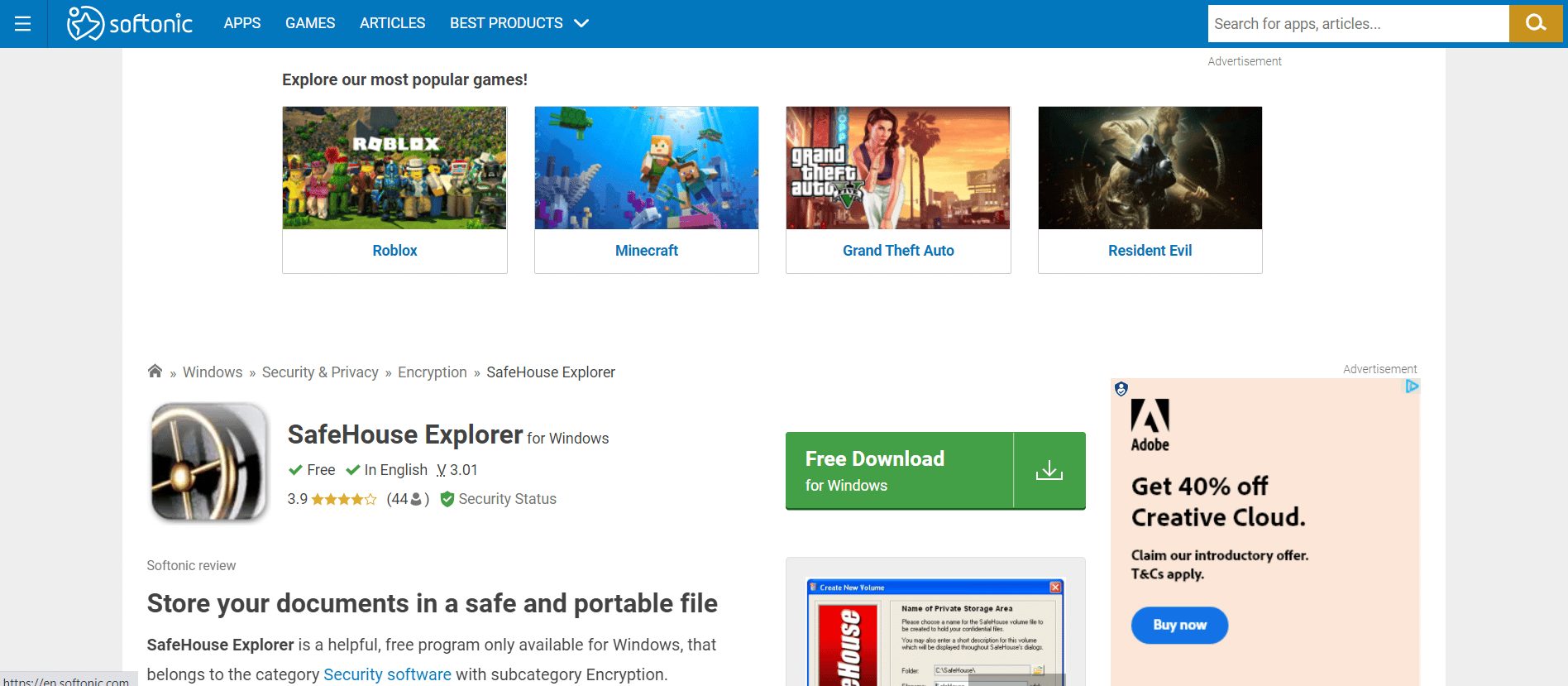Click the home breadcrumb icon

coord(155,371)
